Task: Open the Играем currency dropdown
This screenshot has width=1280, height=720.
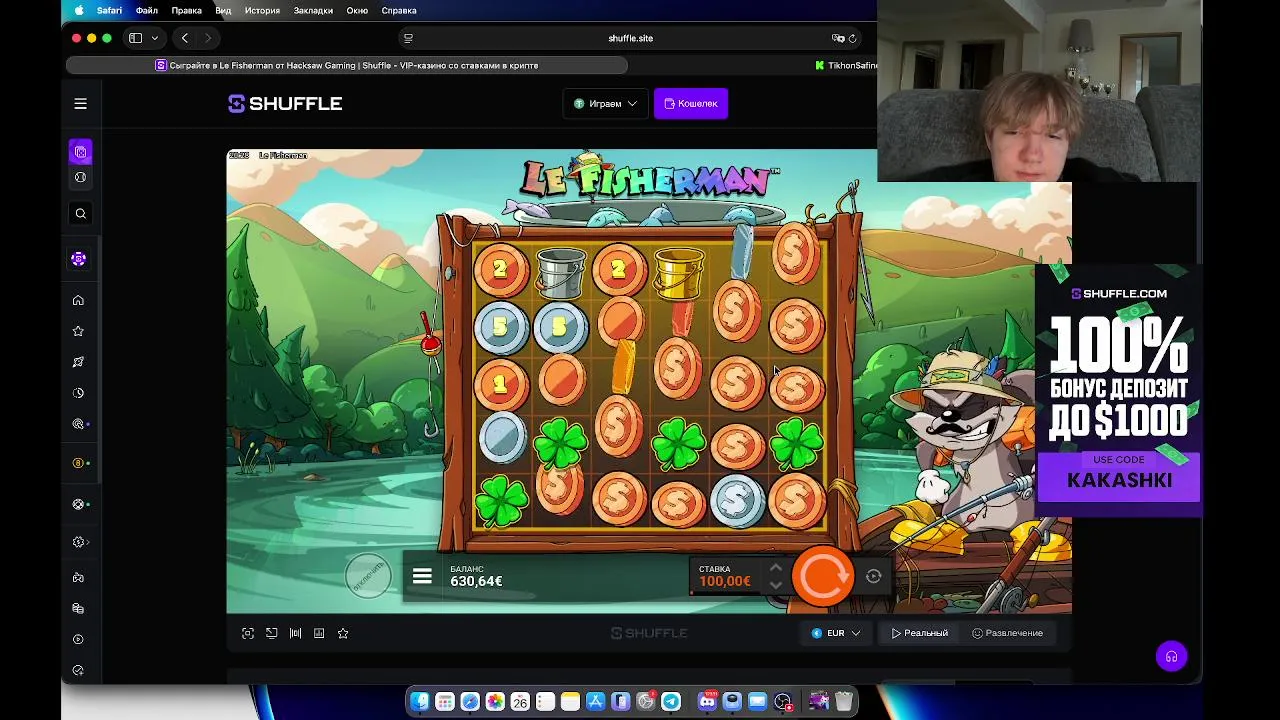Action: [605, 104]
